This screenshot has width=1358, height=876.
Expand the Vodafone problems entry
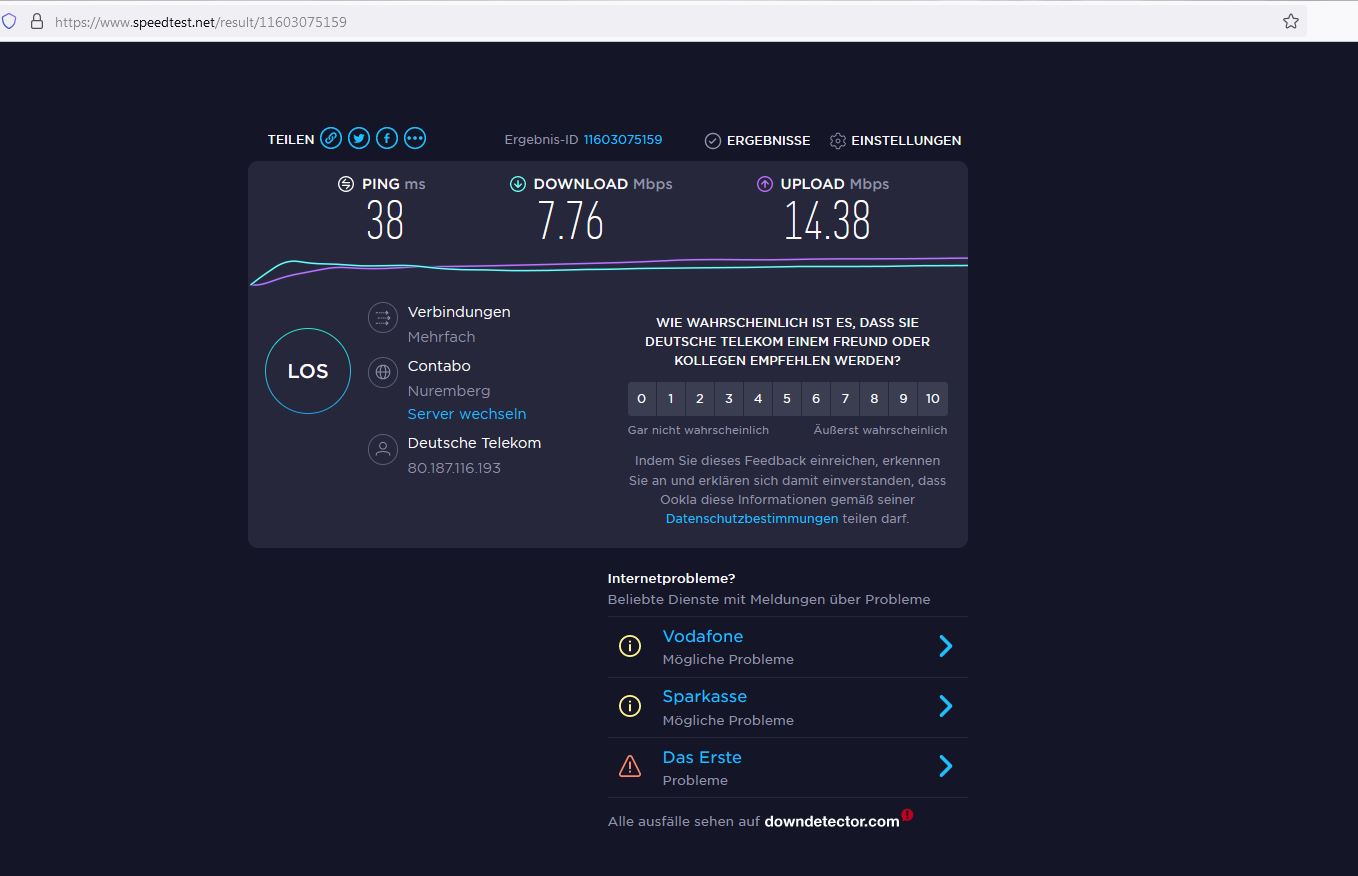[945, 647]
